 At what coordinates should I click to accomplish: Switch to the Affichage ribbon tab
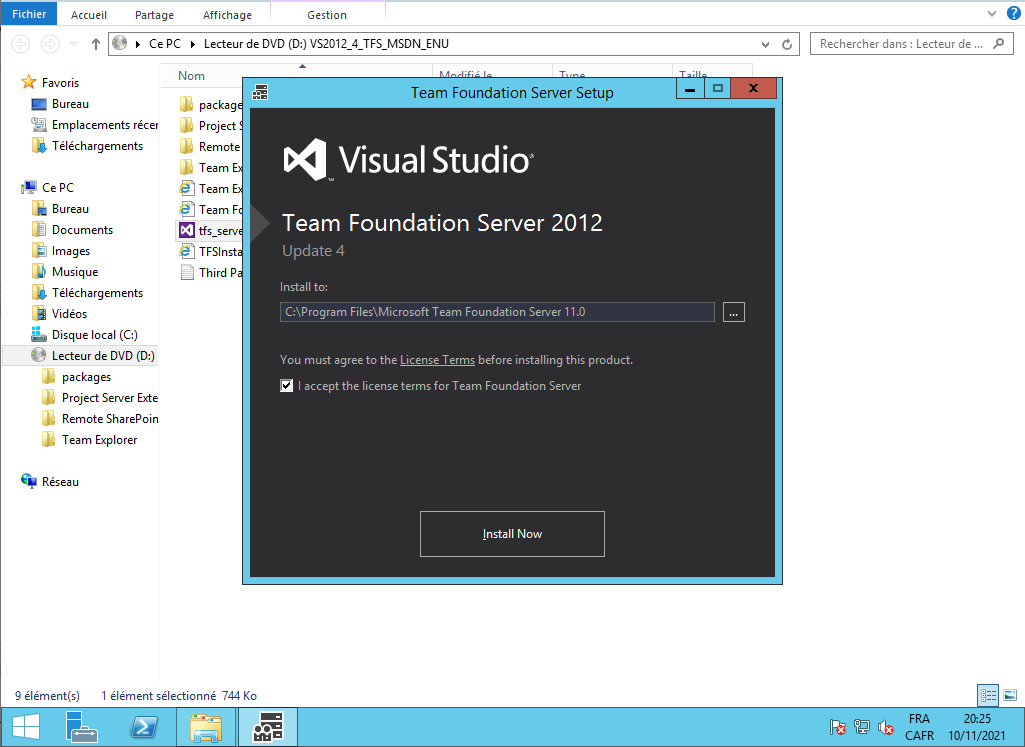[x=227, y=15]
